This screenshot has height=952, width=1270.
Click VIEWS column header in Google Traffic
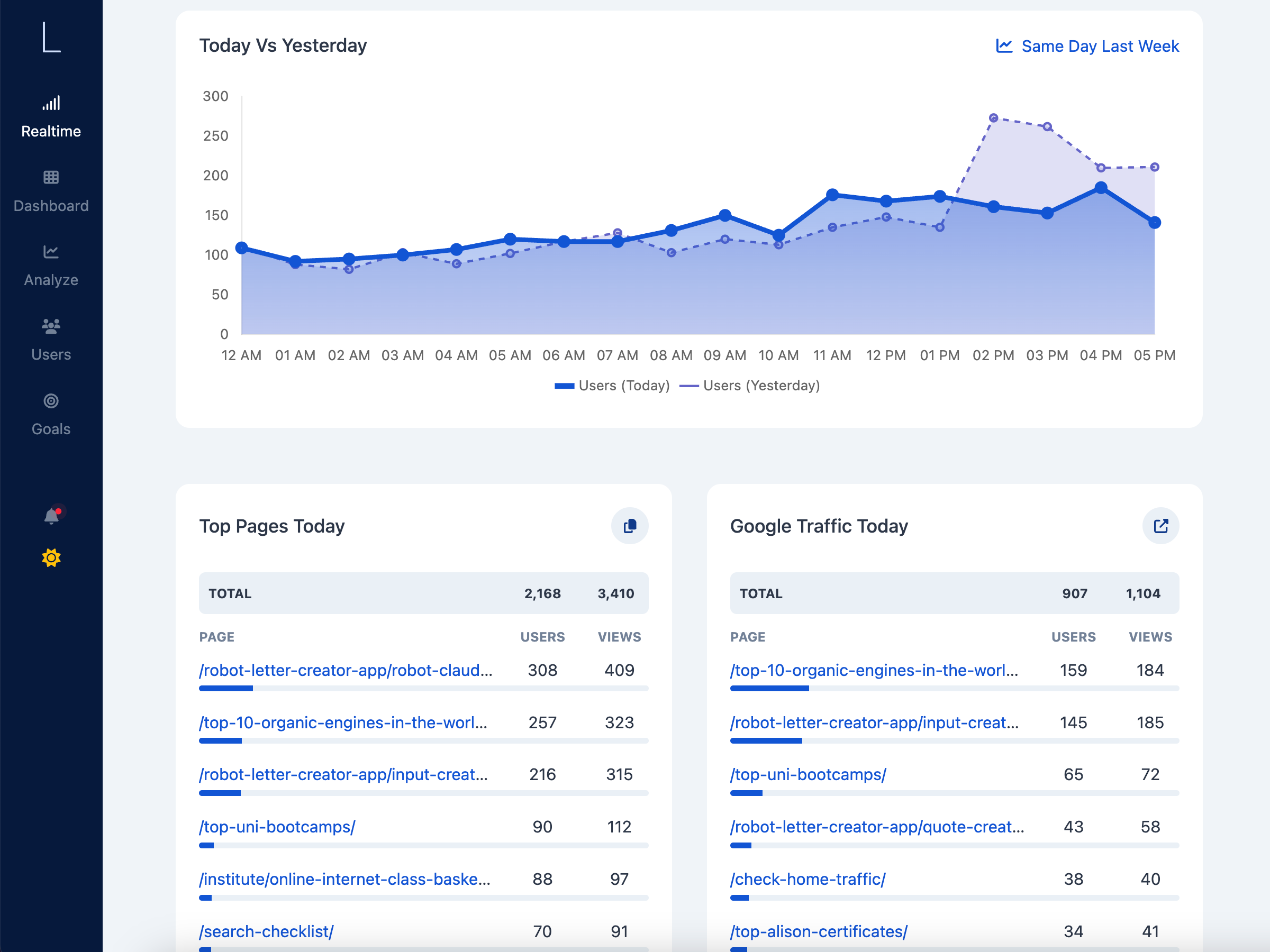point(1150,637)
